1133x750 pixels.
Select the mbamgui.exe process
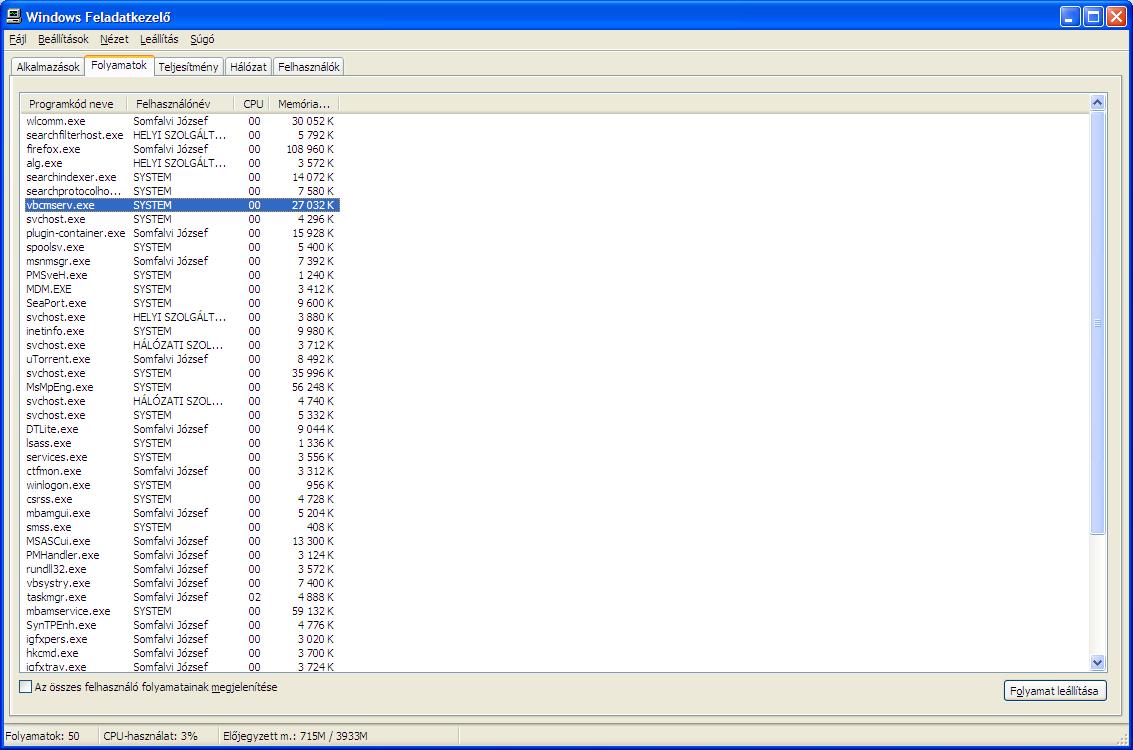coord(181,513)
